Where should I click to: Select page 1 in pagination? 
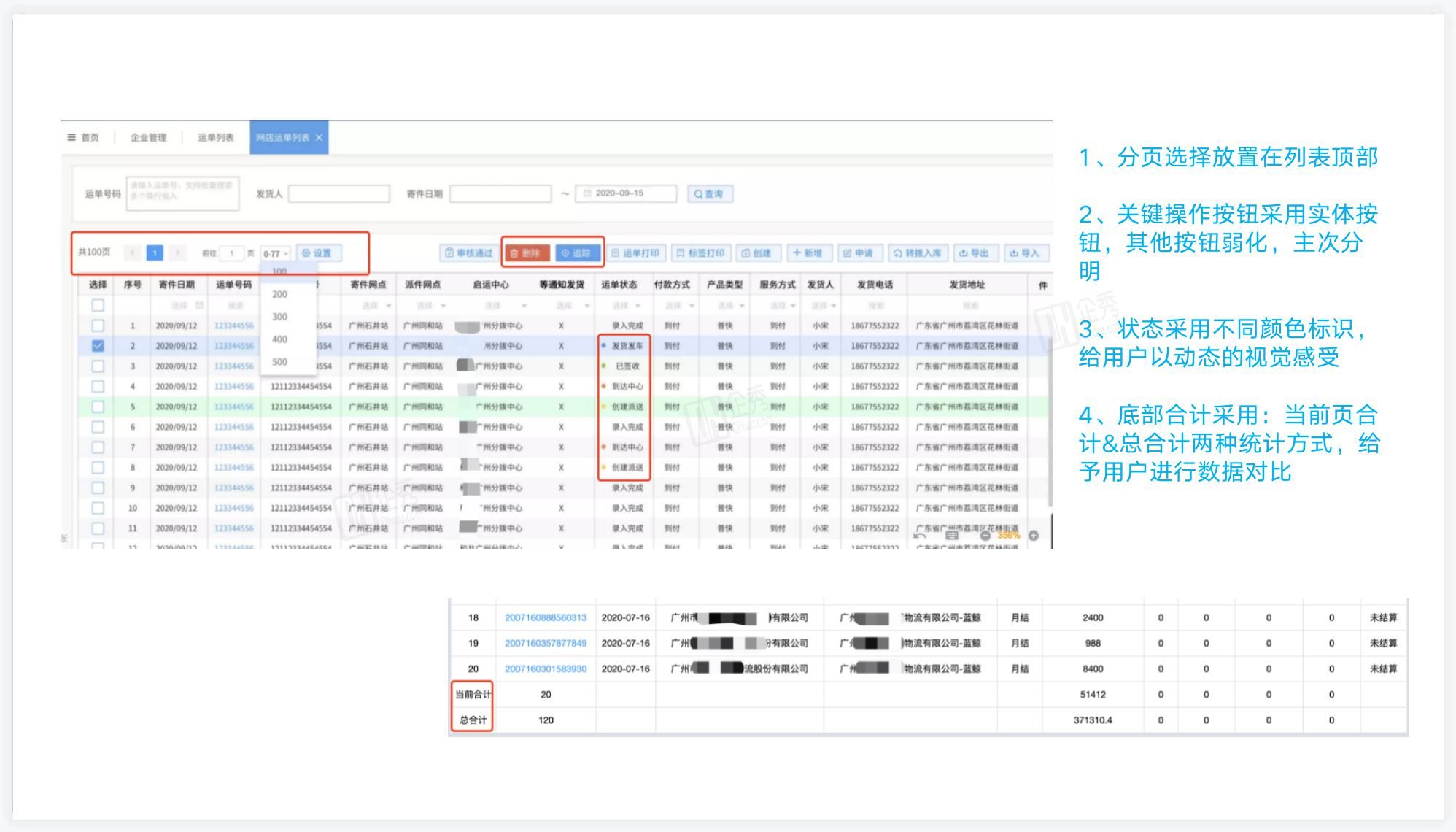tap(155, 253)
